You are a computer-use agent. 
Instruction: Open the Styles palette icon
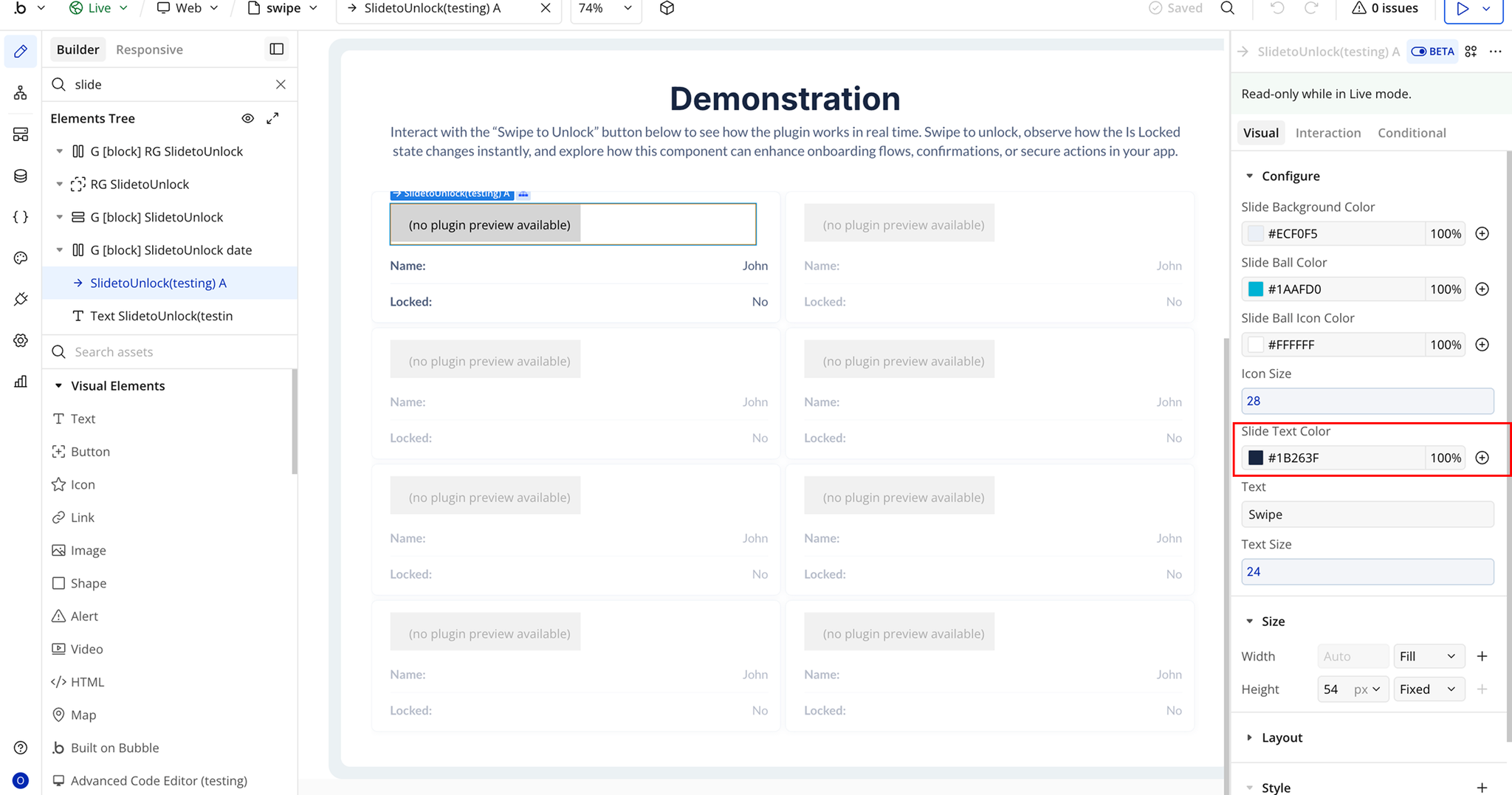(x=21, y=258)
